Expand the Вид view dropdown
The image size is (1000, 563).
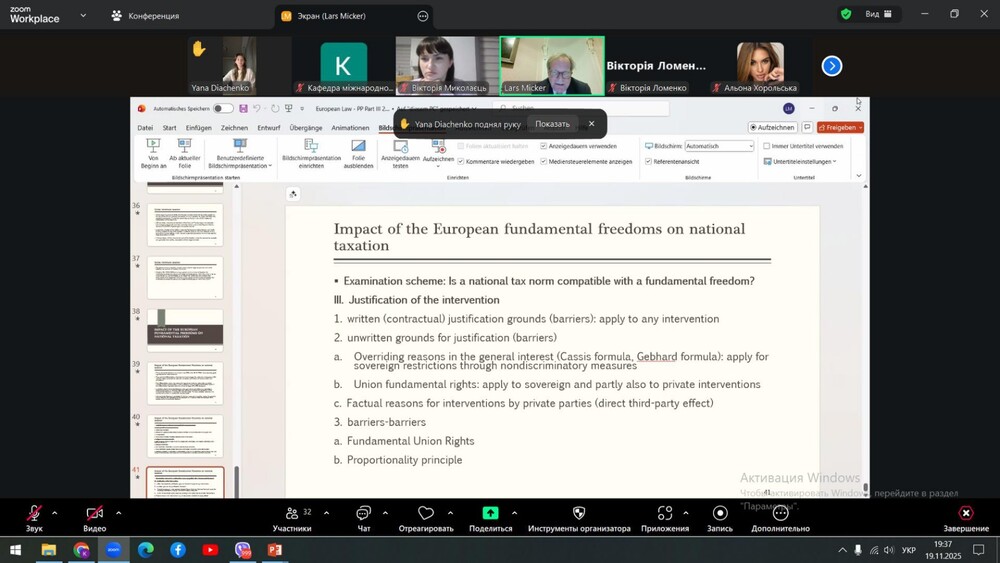(x=879, y=14)
